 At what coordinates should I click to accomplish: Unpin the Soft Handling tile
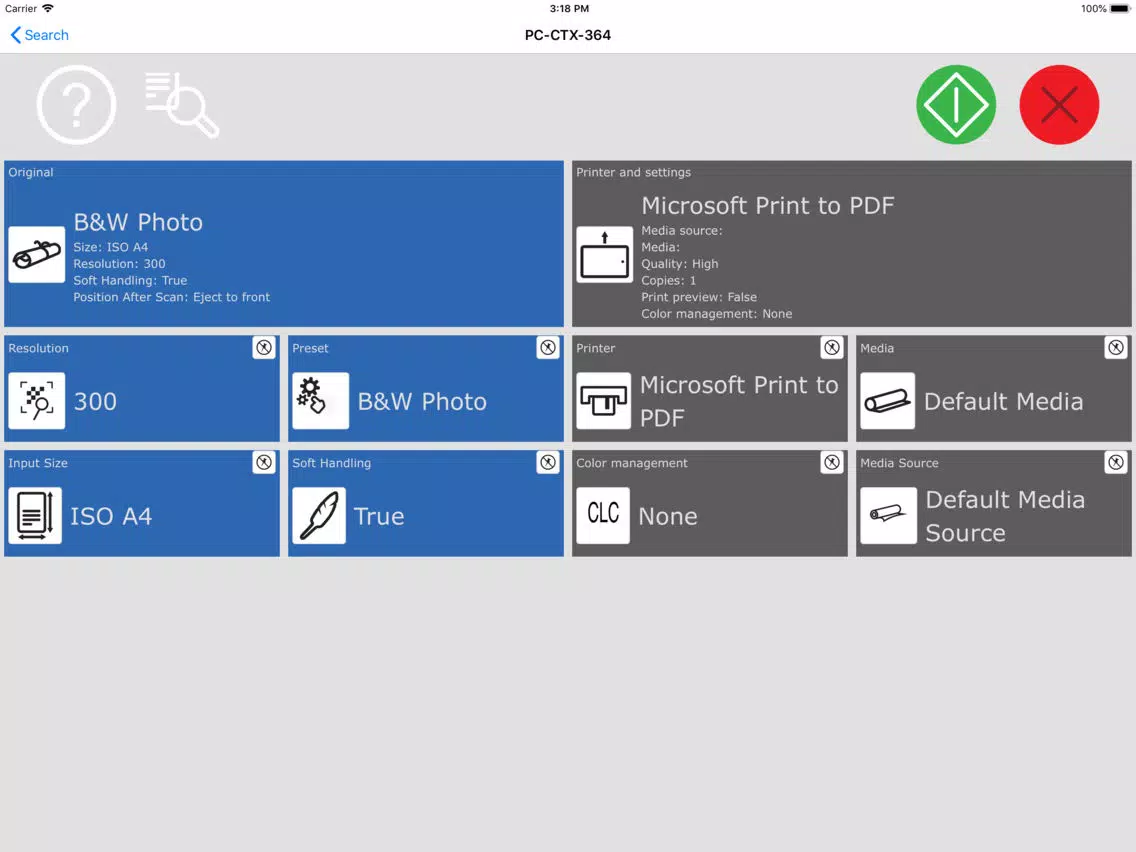pyautogui.click(x=548, y=462)
